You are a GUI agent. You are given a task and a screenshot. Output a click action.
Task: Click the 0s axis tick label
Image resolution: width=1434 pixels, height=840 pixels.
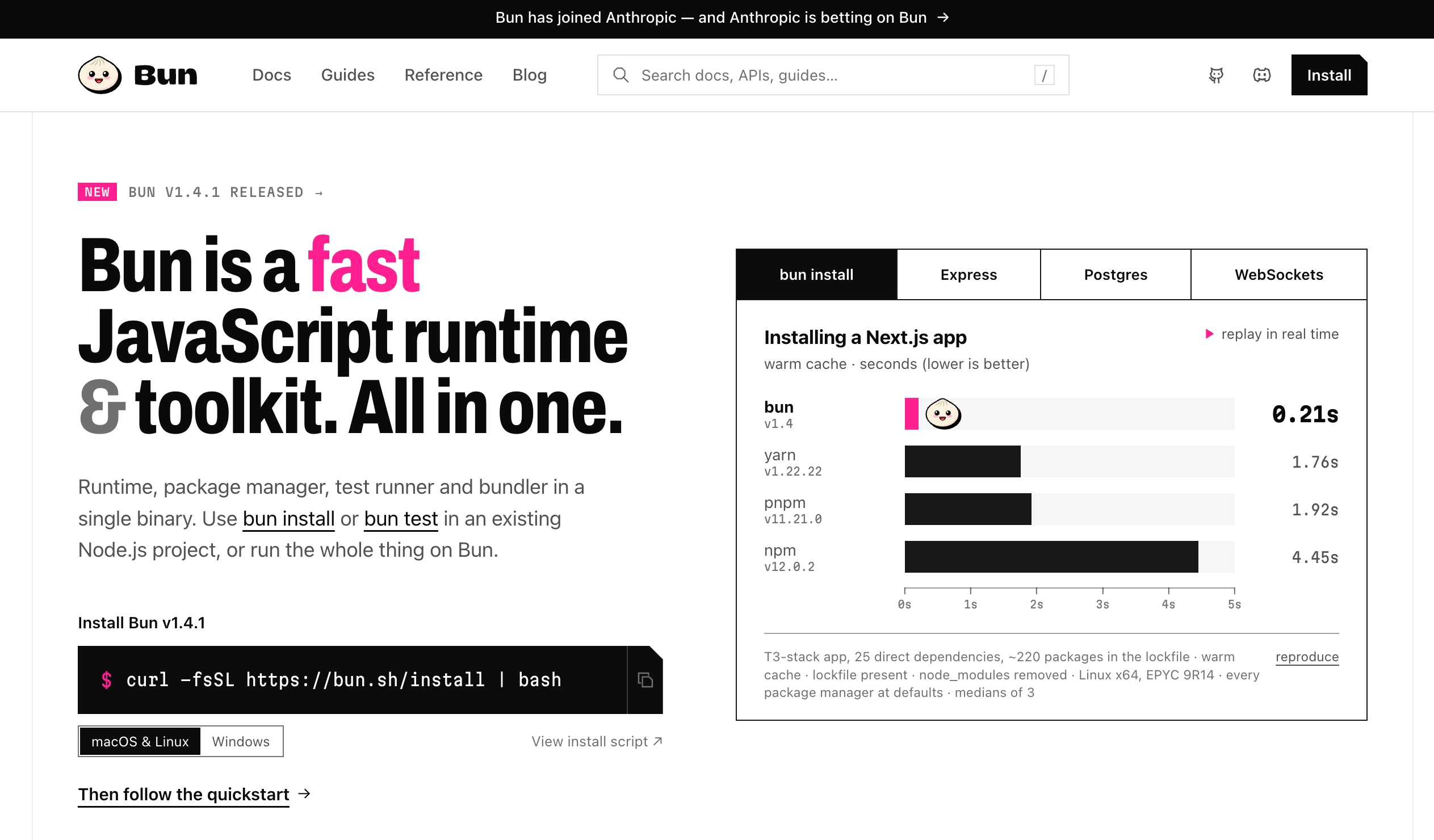coord(904,604)
